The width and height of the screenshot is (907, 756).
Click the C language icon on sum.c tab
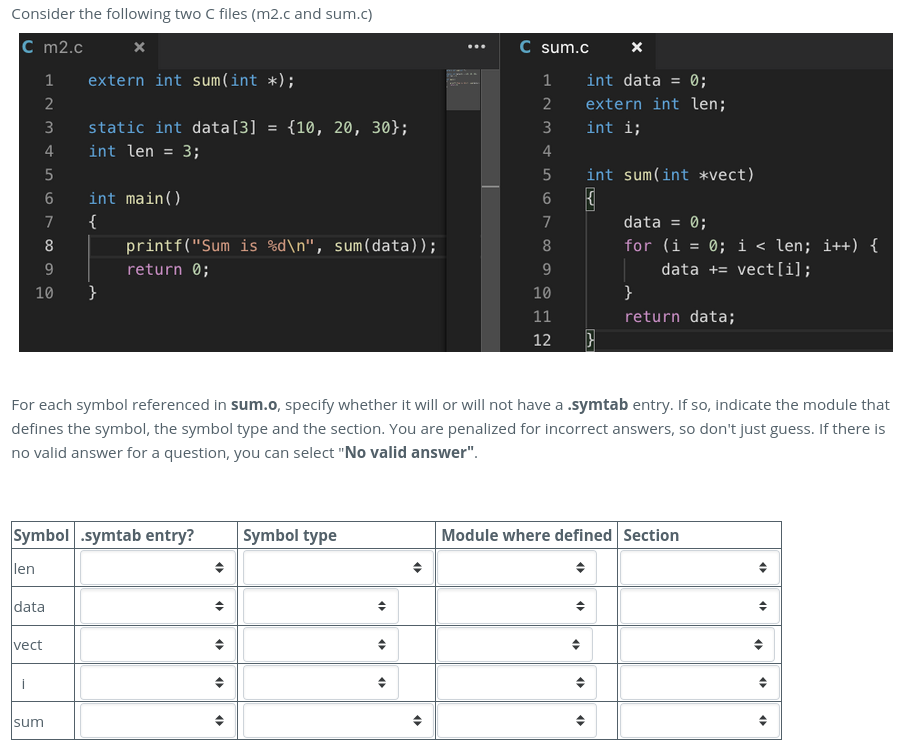click(x=524, y=47)
